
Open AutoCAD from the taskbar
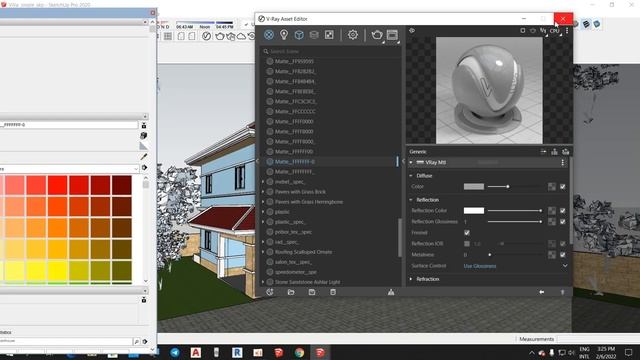pos(196,352)
